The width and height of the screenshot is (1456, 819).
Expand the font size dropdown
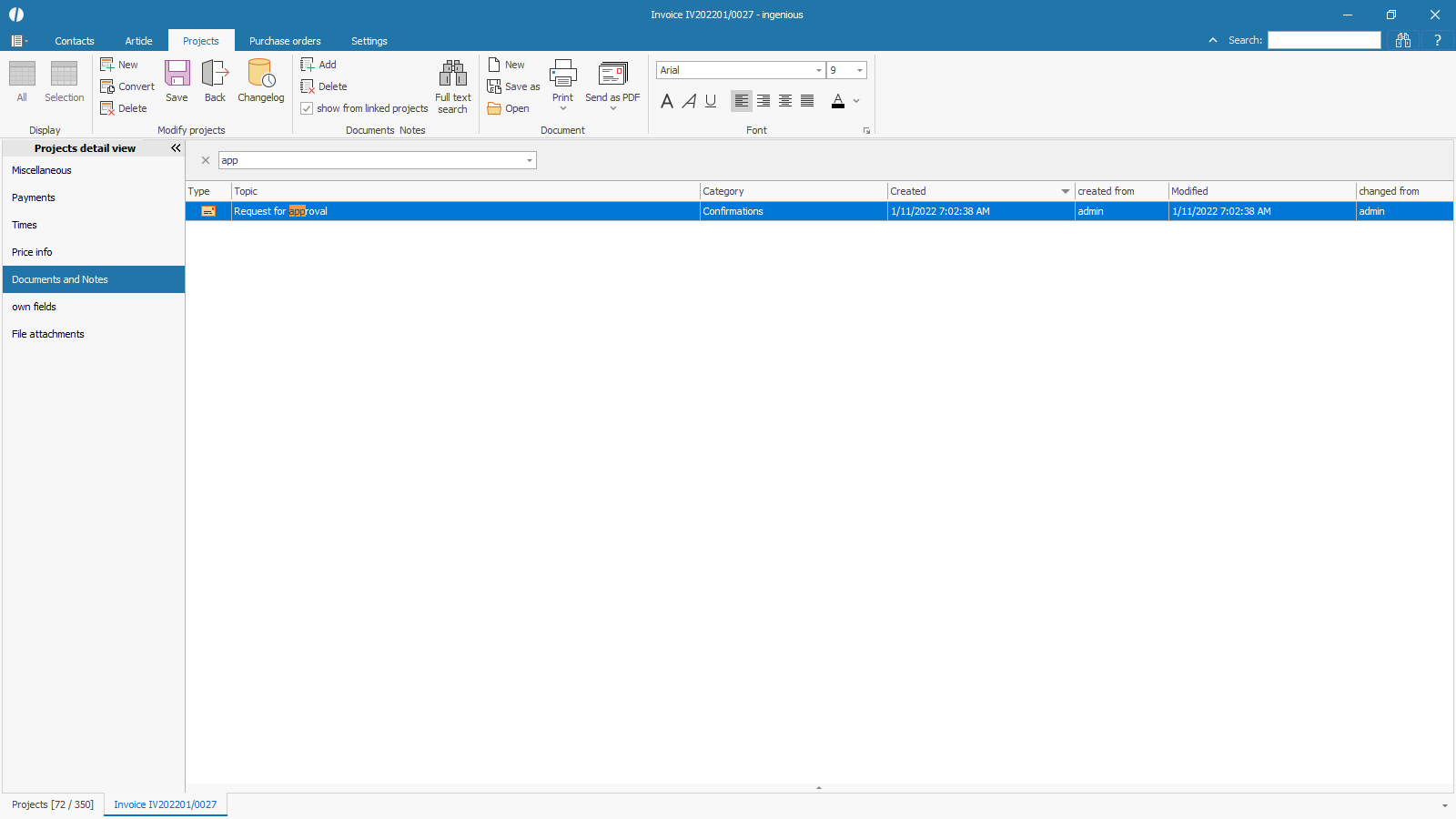(859, 70)
